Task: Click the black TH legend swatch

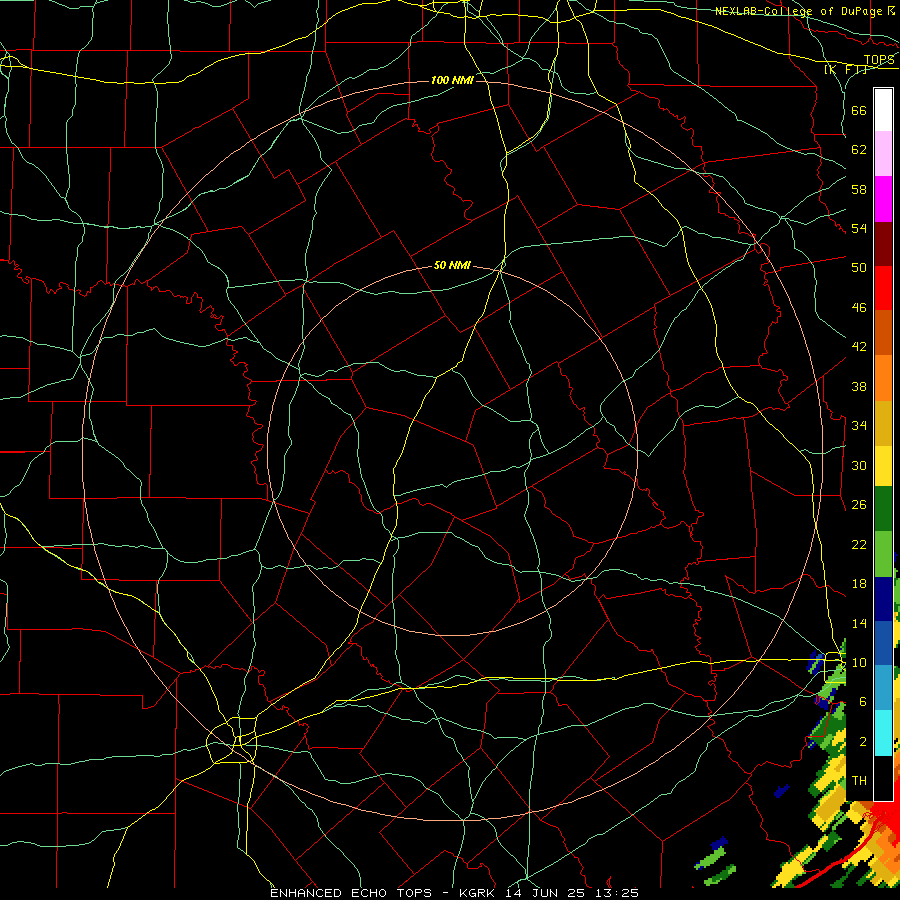Action: pos(883,778)
